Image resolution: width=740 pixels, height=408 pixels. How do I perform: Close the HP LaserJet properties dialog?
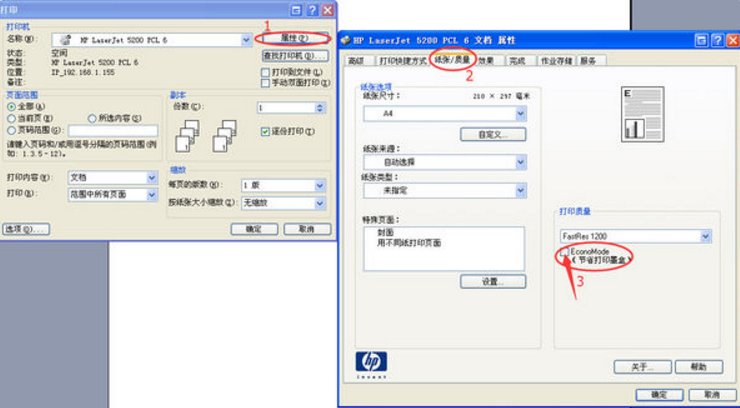pos(733,41)
